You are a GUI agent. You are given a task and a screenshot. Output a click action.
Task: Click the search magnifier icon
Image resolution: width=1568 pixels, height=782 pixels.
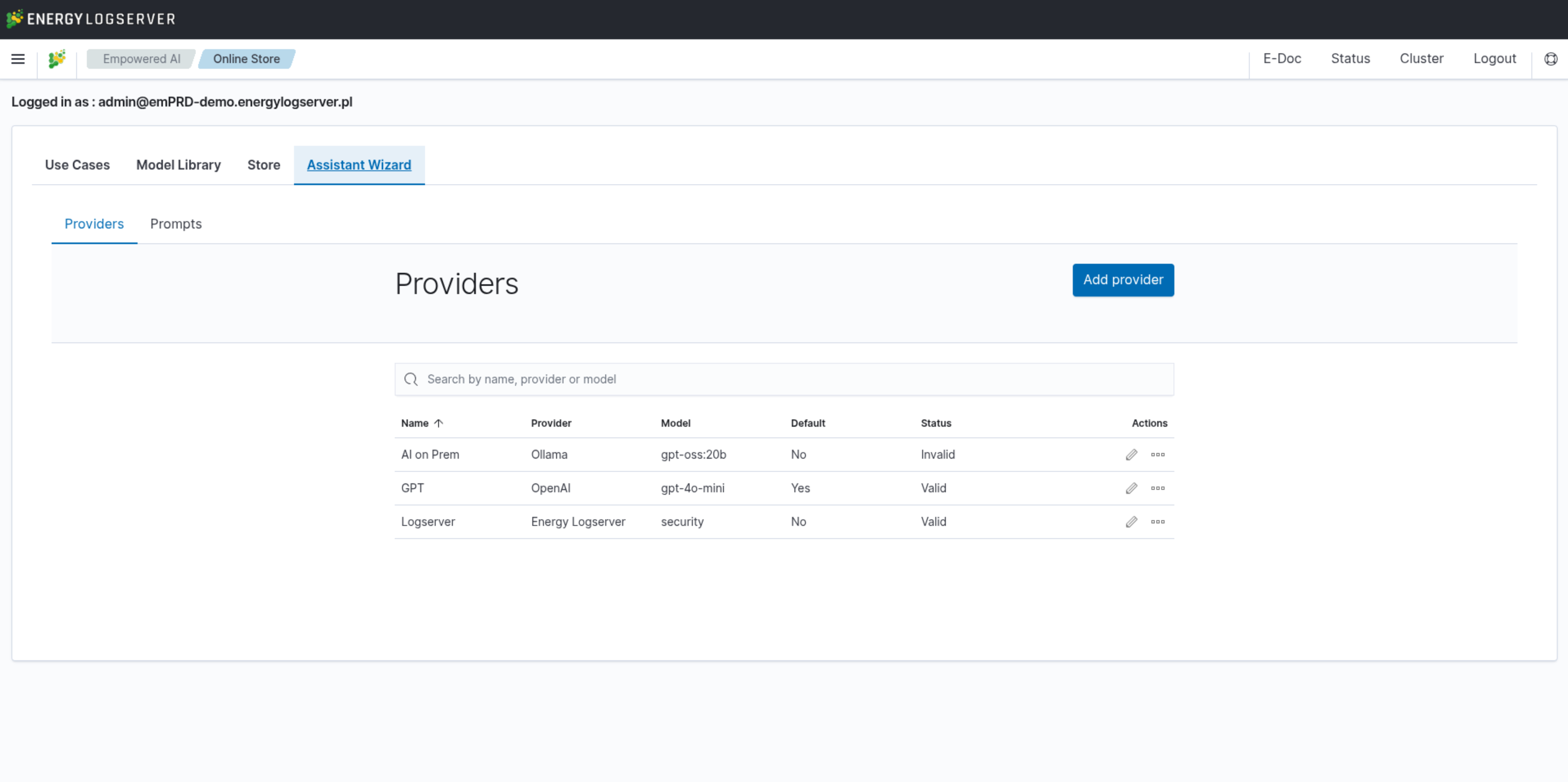click(411, 380)
